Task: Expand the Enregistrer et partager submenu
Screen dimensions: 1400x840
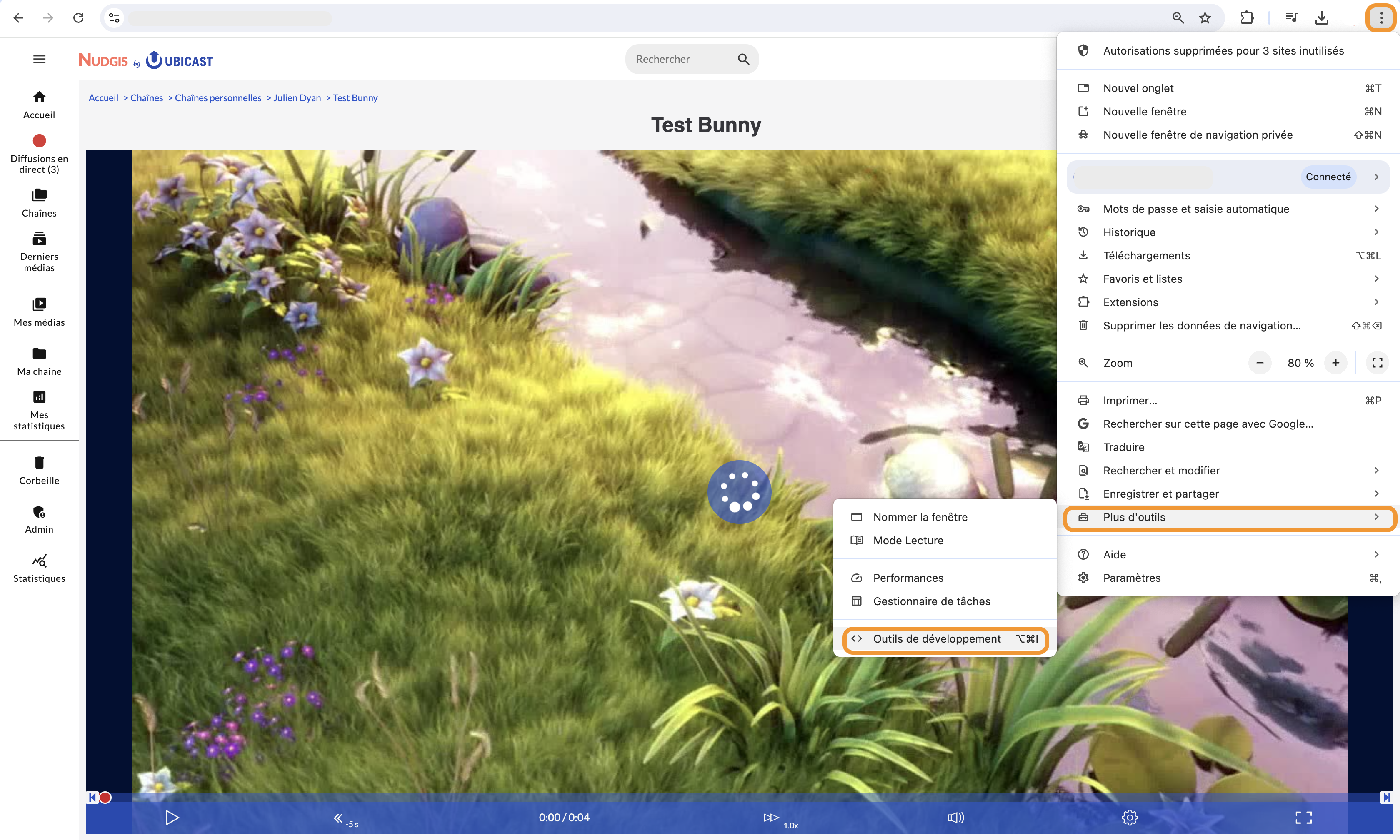Action: pos(1228,494)
